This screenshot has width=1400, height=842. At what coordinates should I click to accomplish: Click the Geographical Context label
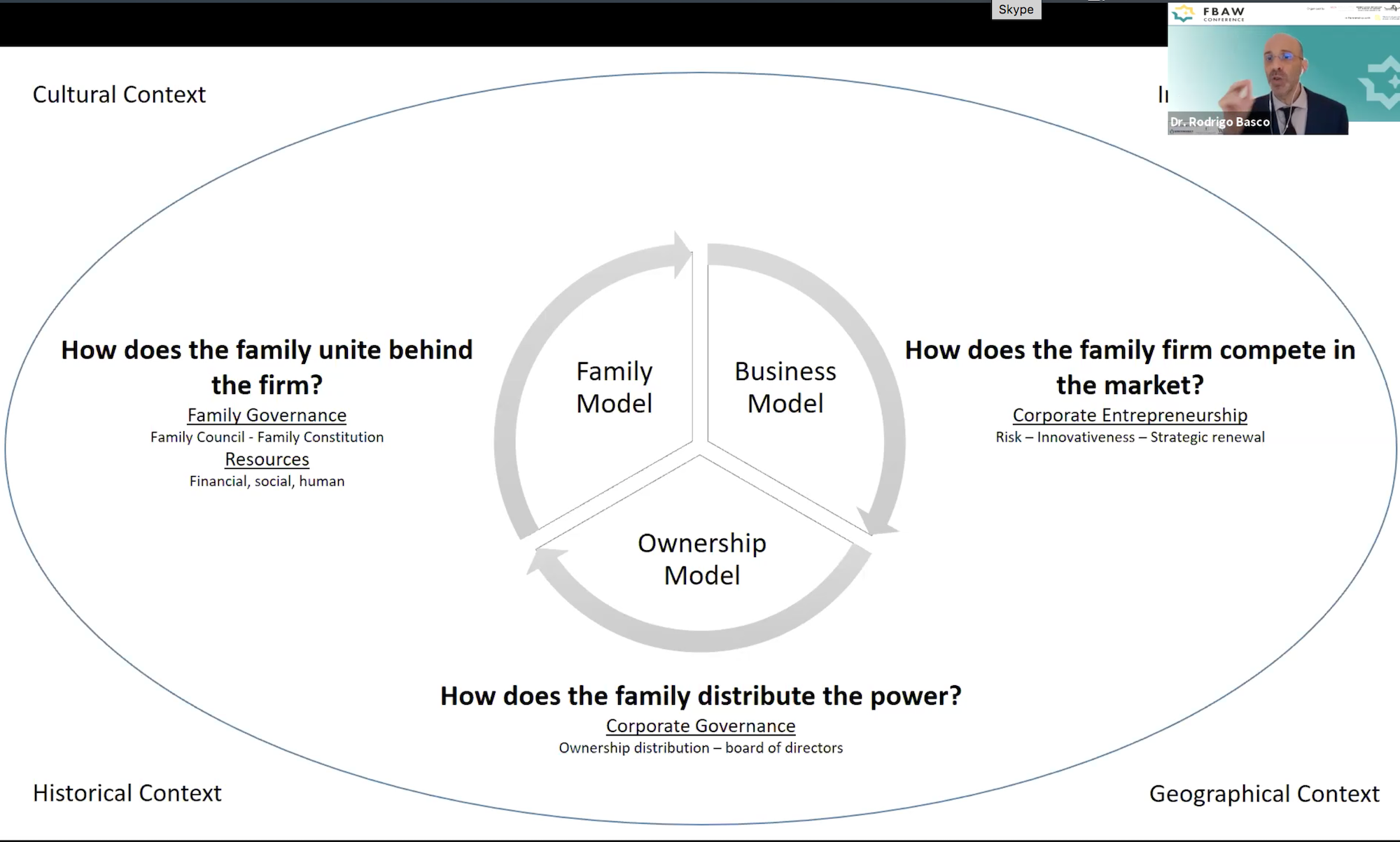pyautogui.click(x=1264, y=794)
